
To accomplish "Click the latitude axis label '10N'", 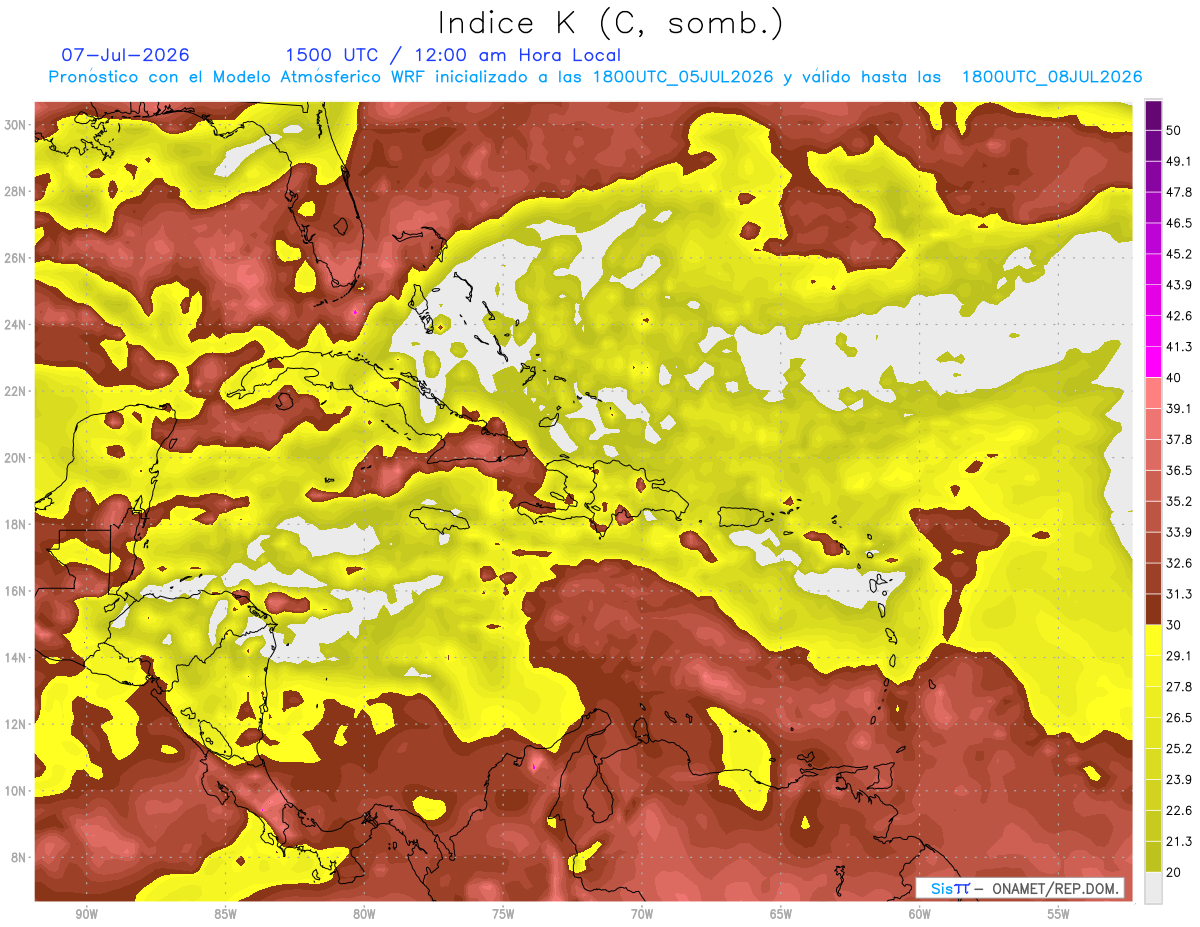I will 16,791.
